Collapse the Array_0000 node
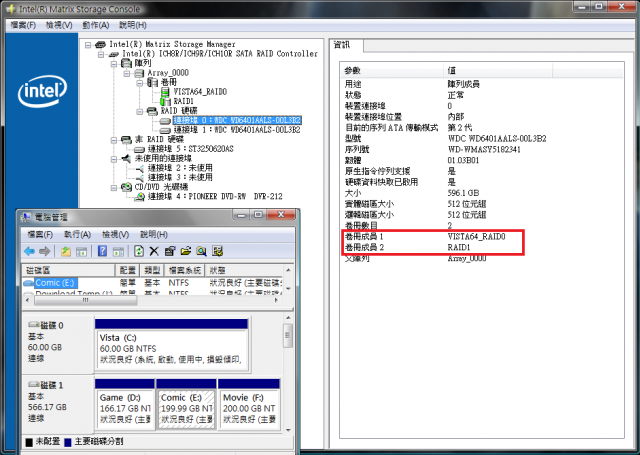This screenshot has height=455, width=640. pyautogui.click(x=127, y=73)
